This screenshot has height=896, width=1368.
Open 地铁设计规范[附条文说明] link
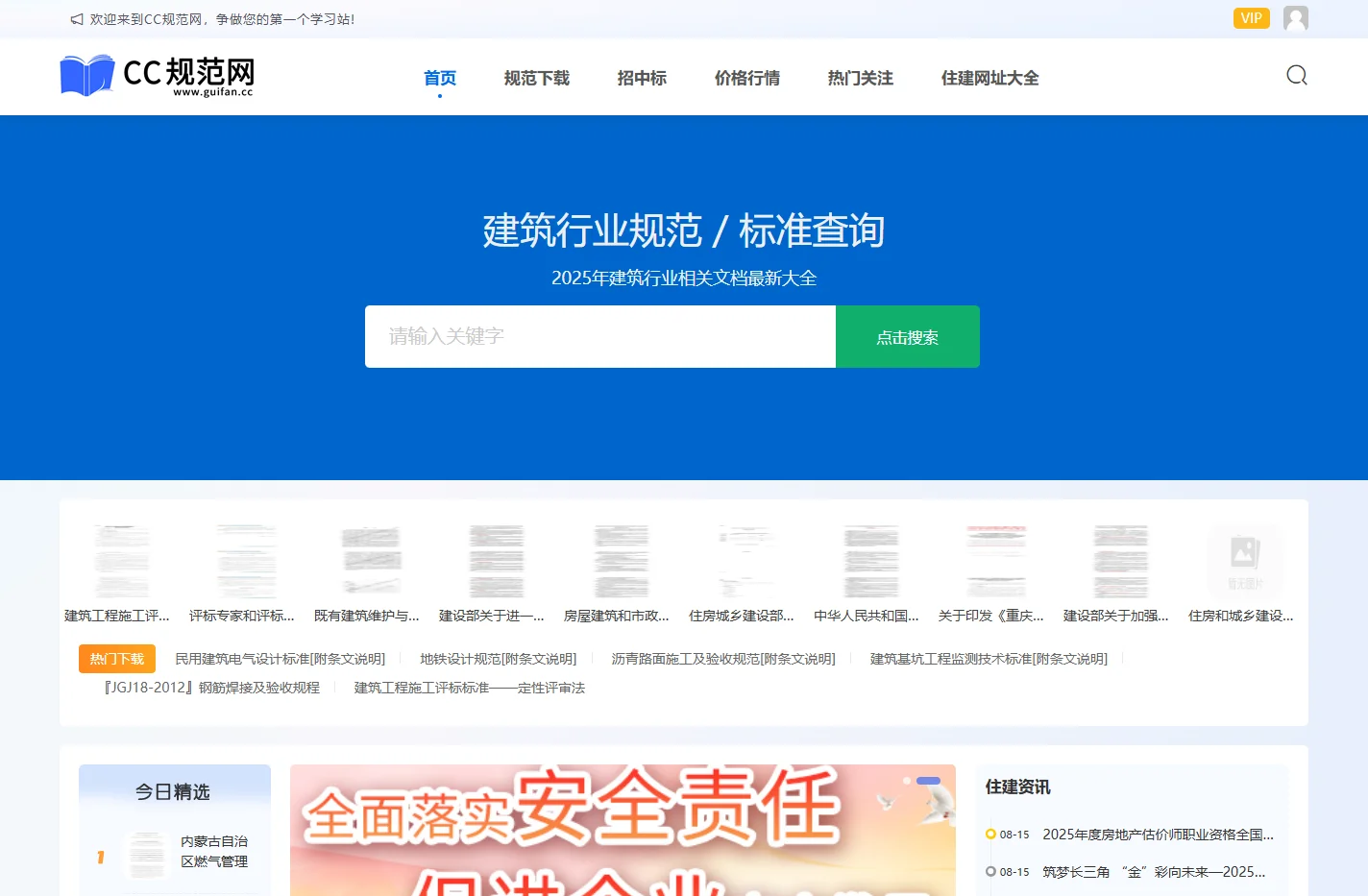click(x=499, y=659)
